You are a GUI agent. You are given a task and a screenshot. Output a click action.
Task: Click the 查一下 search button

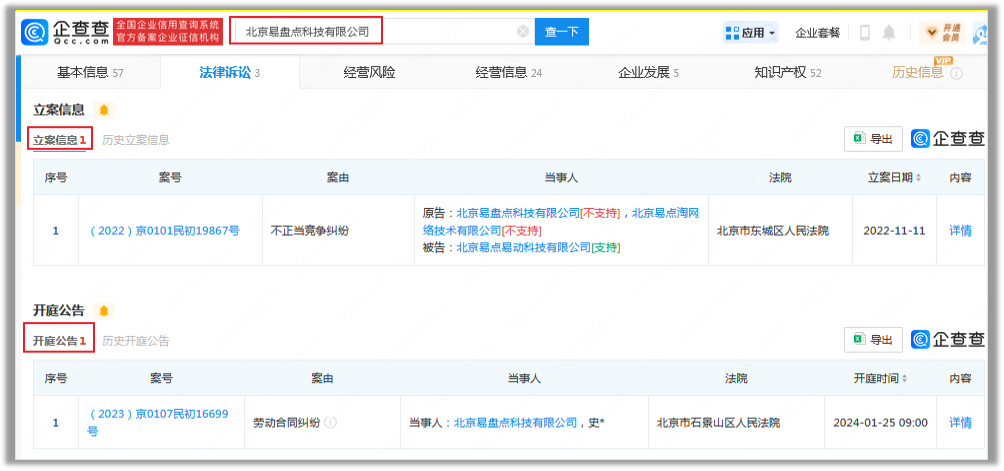tap(562, 31)
